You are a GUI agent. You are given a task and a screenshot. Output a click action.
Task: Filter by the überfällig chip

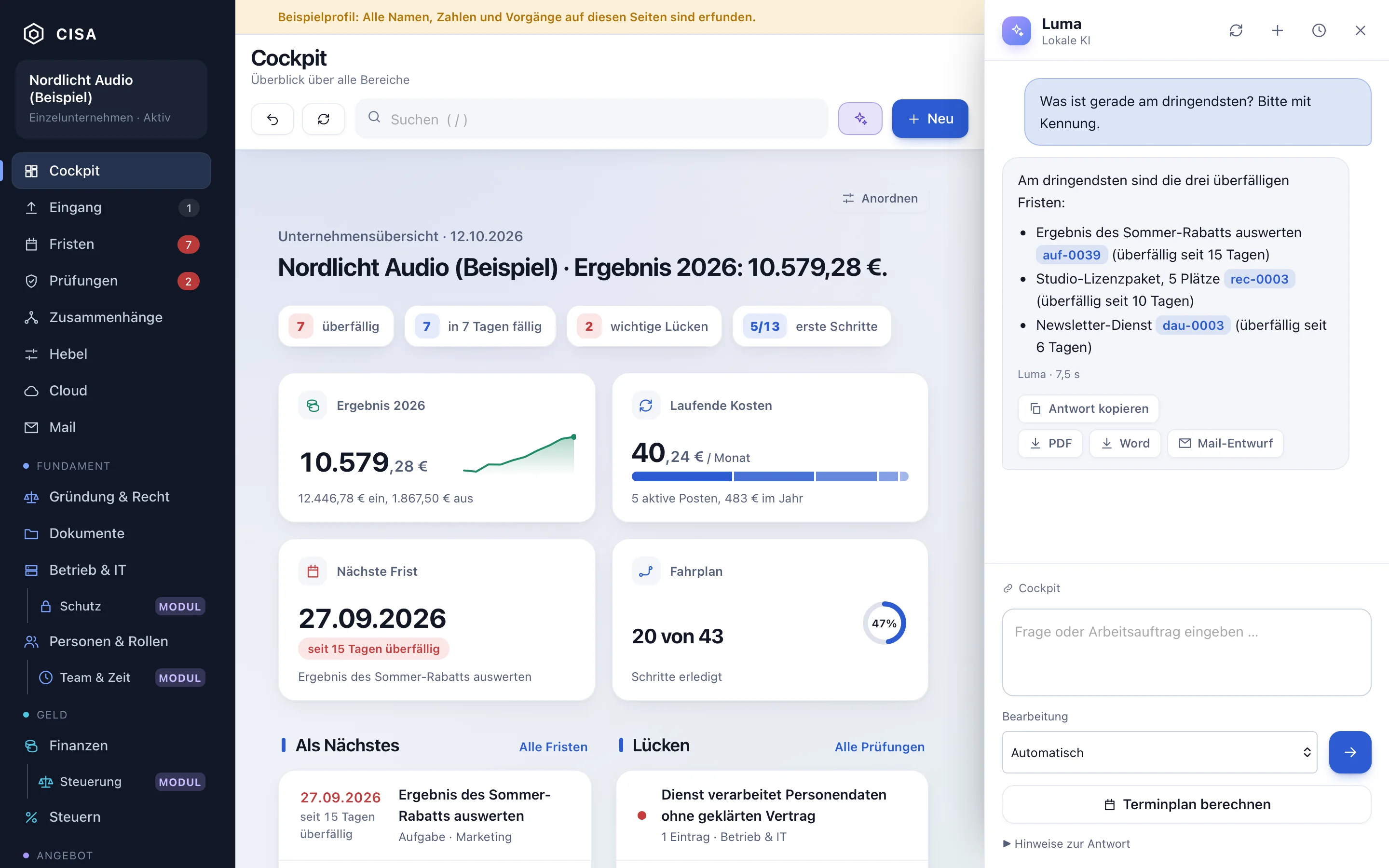coord(336,326)
